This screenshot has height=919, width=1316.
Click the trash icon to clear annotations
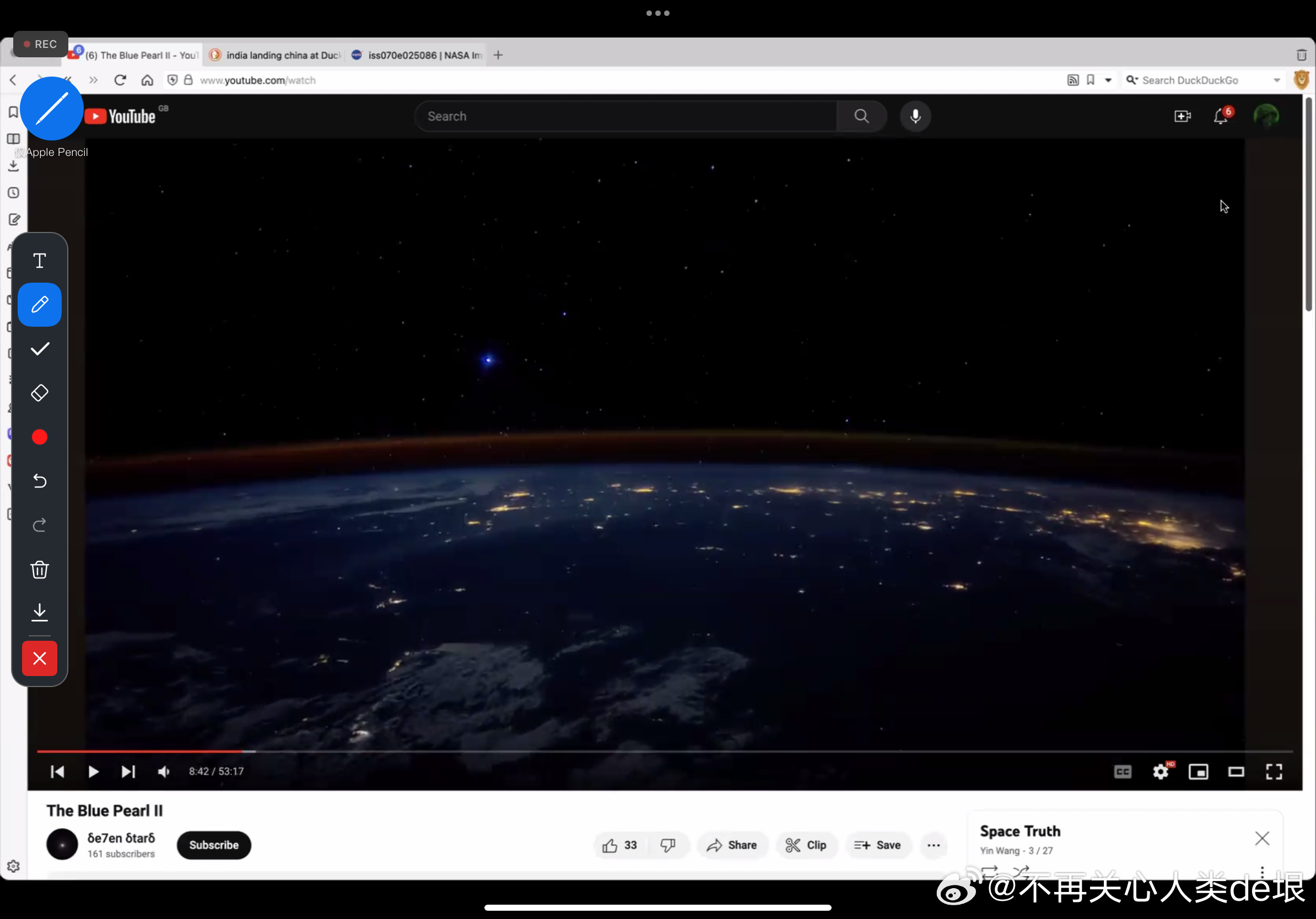(x=40, y=570)
